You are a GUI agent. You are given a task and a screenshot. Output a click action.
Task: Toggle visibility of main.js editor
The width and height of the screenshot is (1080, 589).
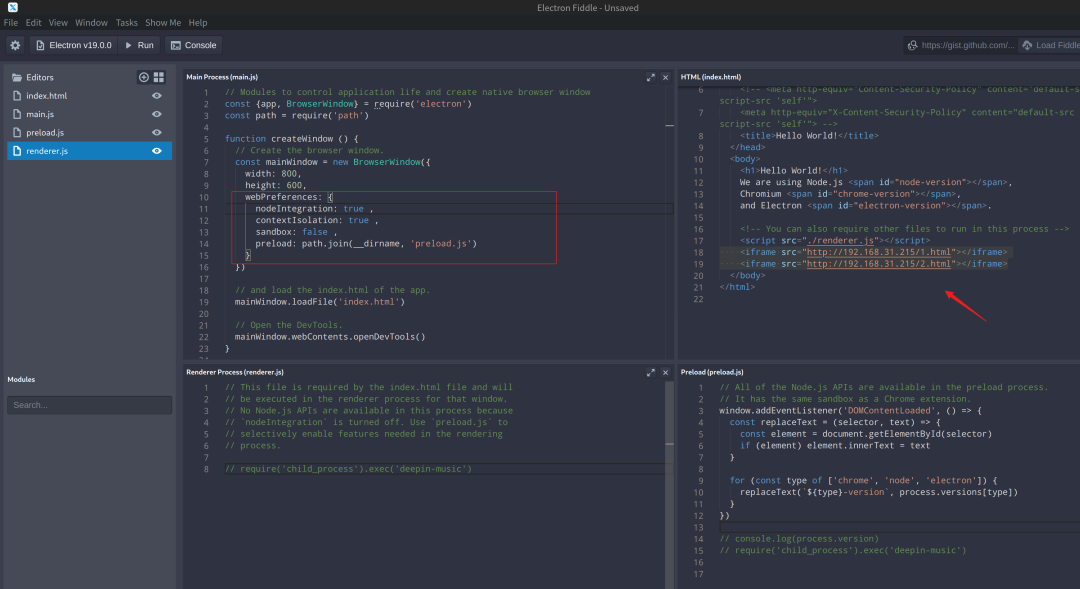(157, 114)
